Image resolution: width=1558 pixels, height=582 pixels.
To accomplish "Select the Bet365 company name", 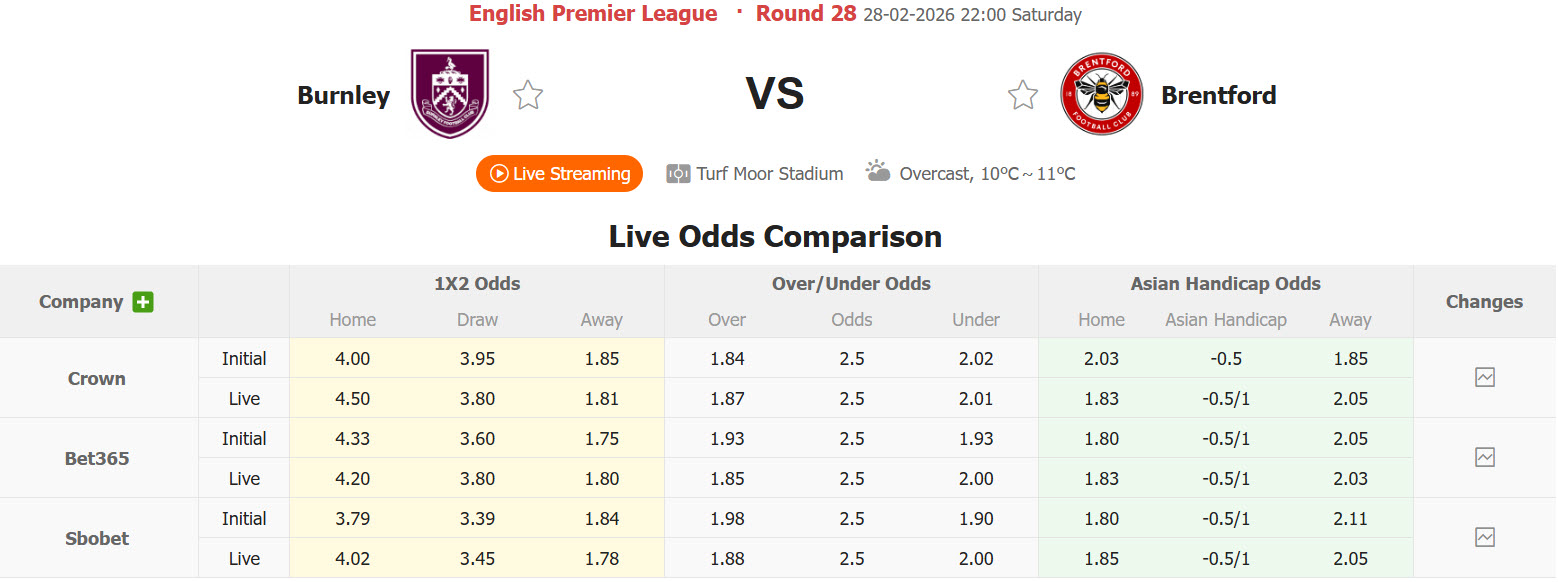I will tap(96, 458).
